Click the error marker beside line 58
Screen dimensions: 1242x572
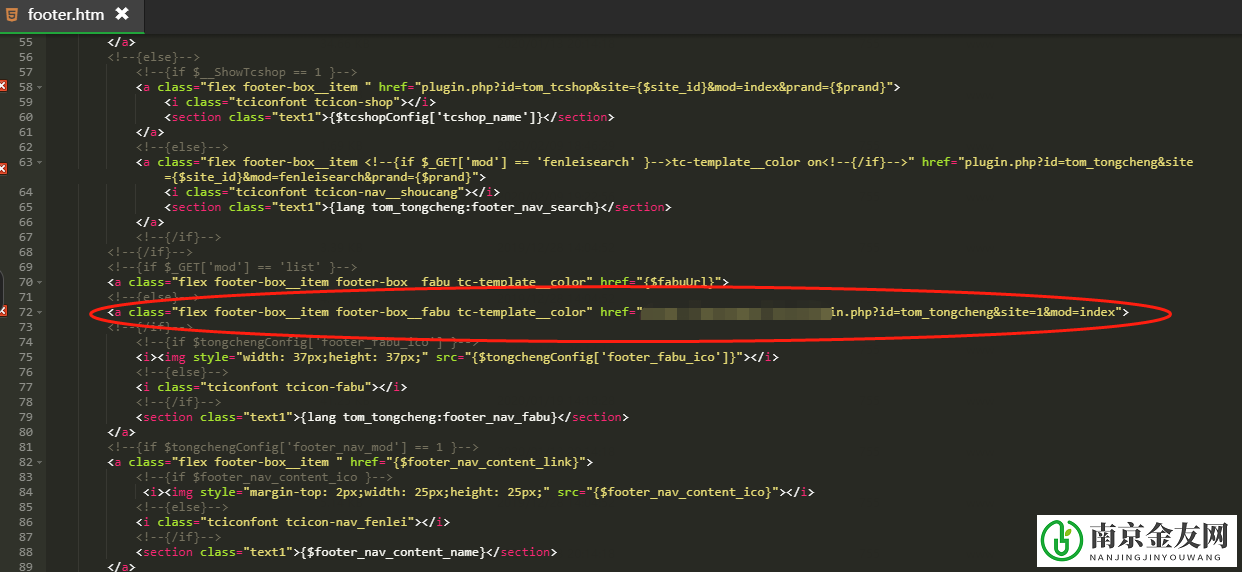[x=3, y=87]
